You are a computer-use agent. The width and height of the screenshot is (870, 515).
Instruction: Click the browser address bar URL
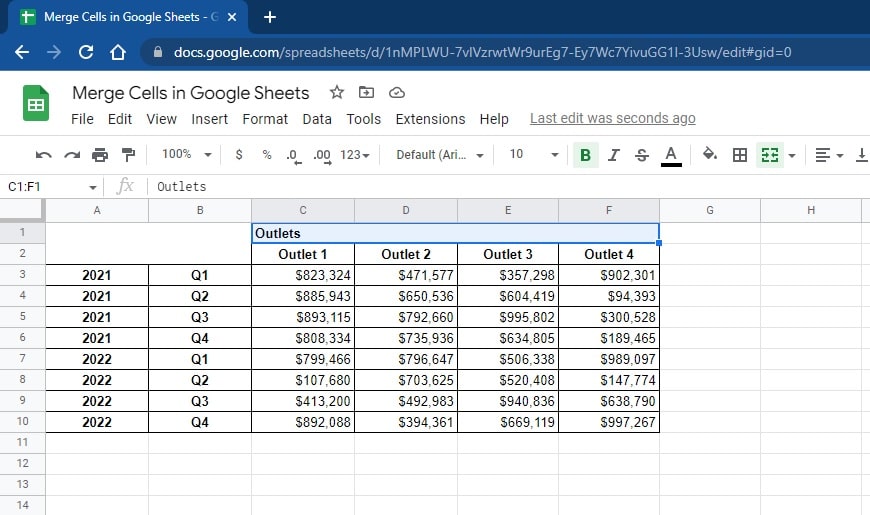point(482,52)
